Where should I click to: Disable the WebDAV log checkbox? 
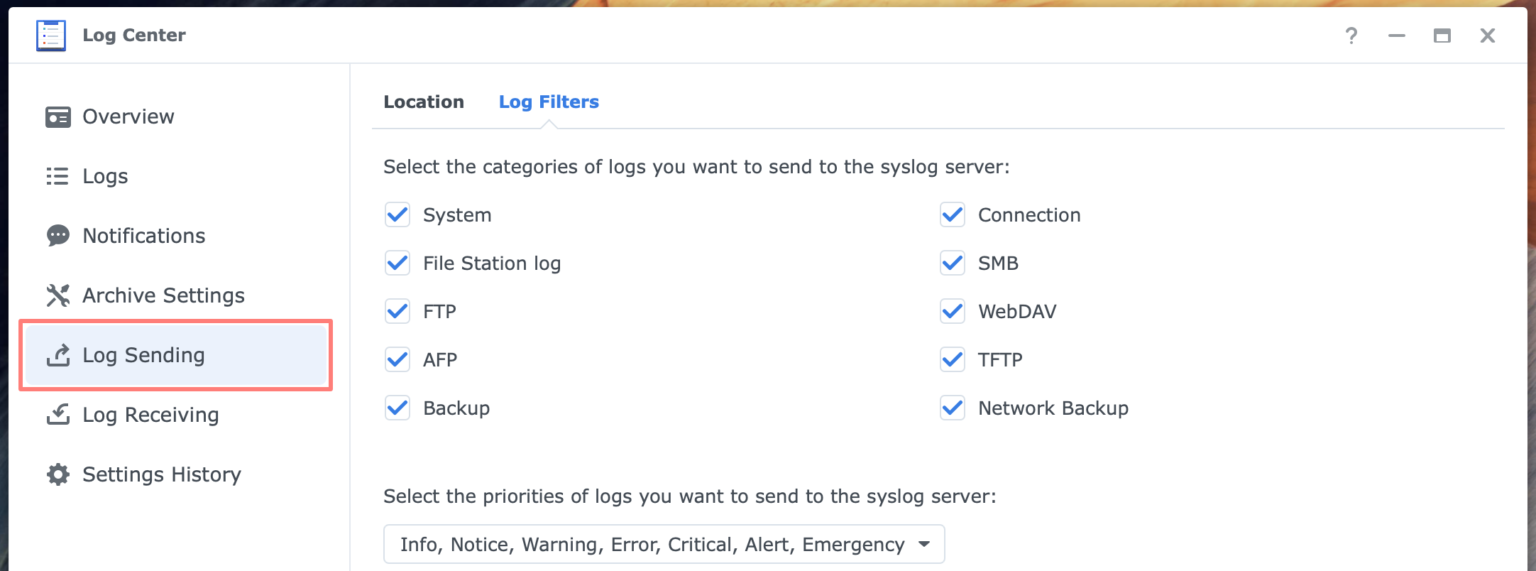coord(952,312)
